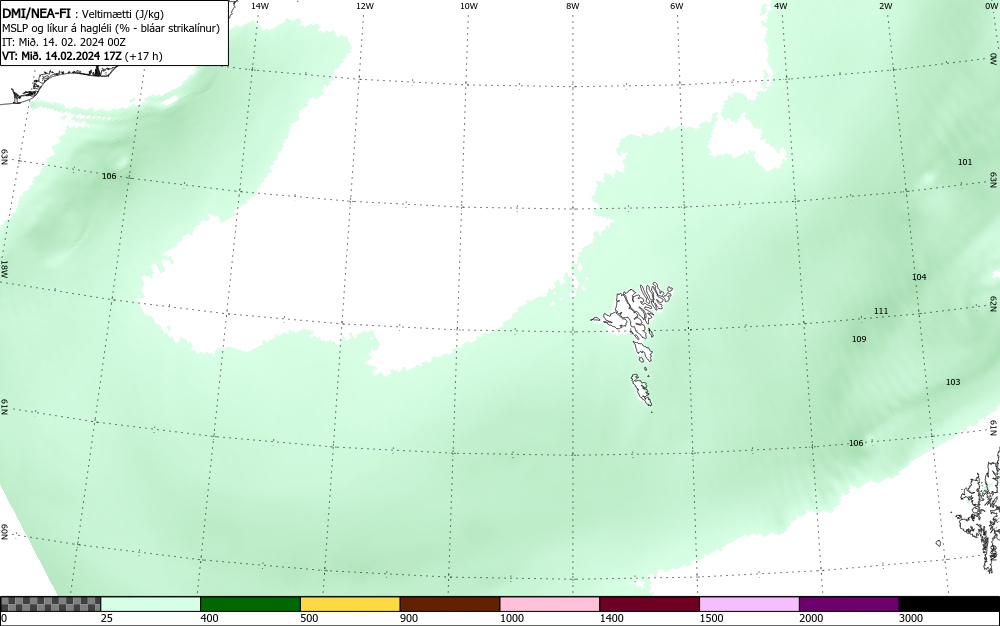
Task: Click the checkered gray 0–25 legend swatch
Action: pyautogui.click(x=50, y=604)
